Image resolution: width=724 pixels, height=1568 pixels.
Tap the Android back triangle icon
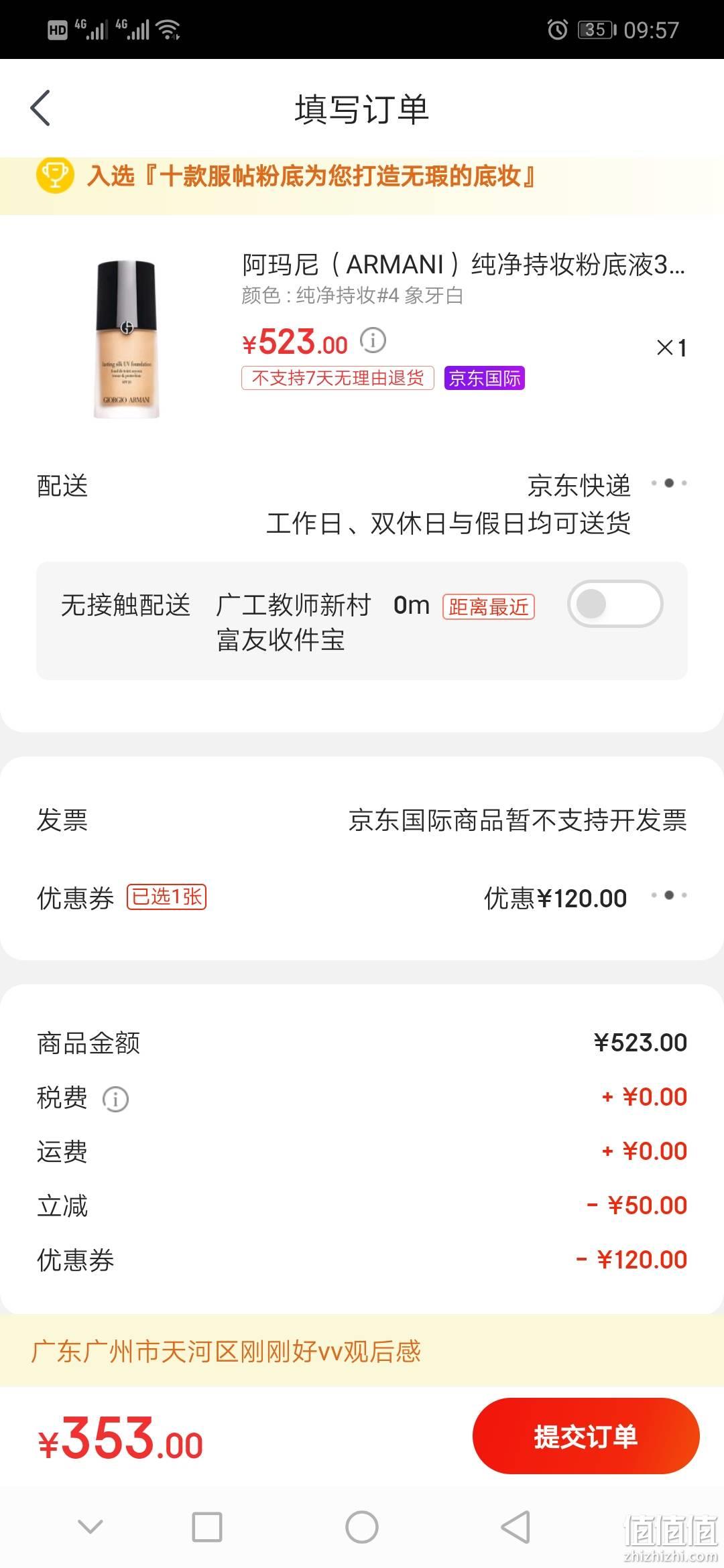pos(516,1527)
